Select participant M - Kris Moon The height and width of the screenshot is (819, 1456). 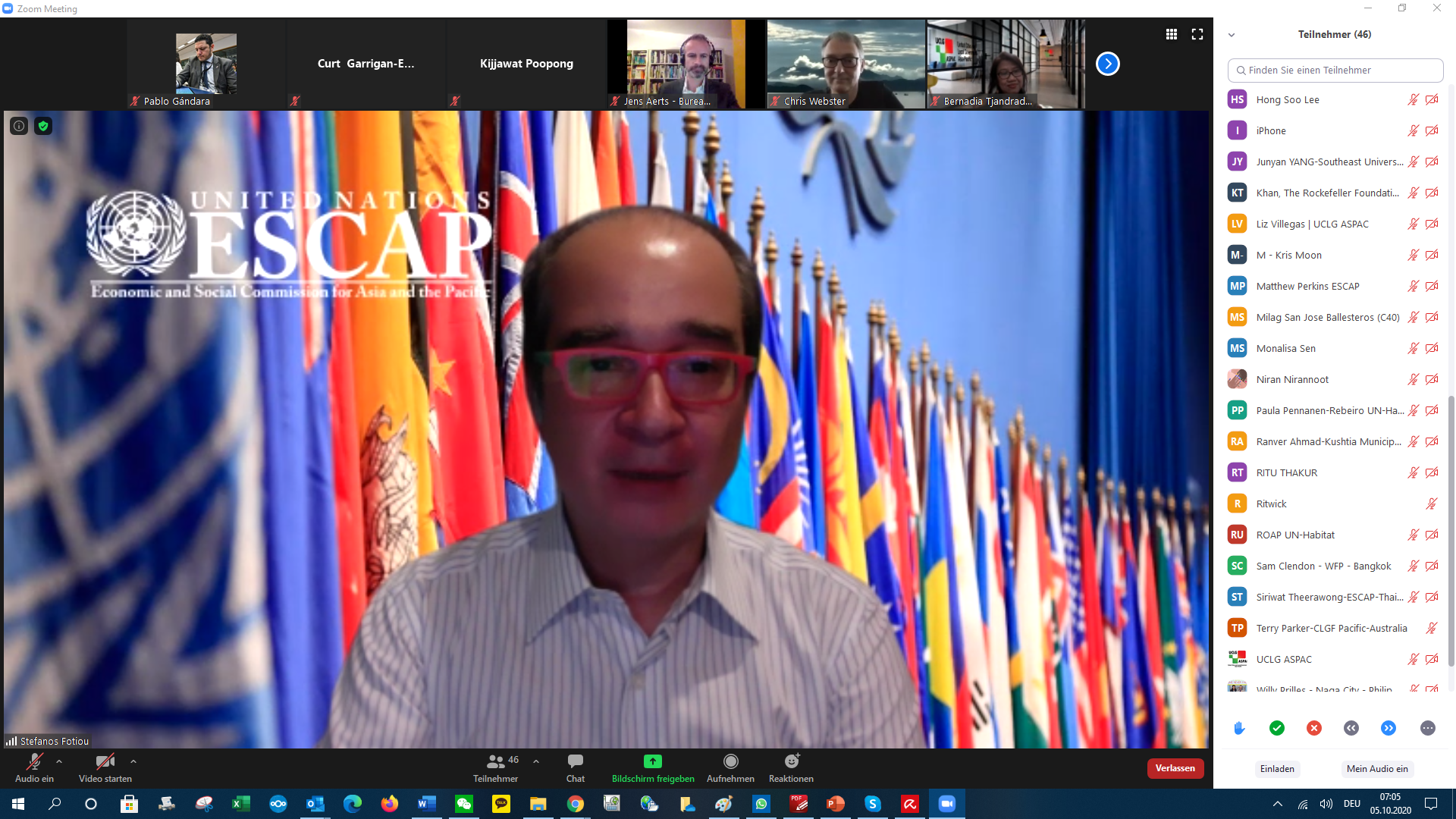click(1334, 255)
